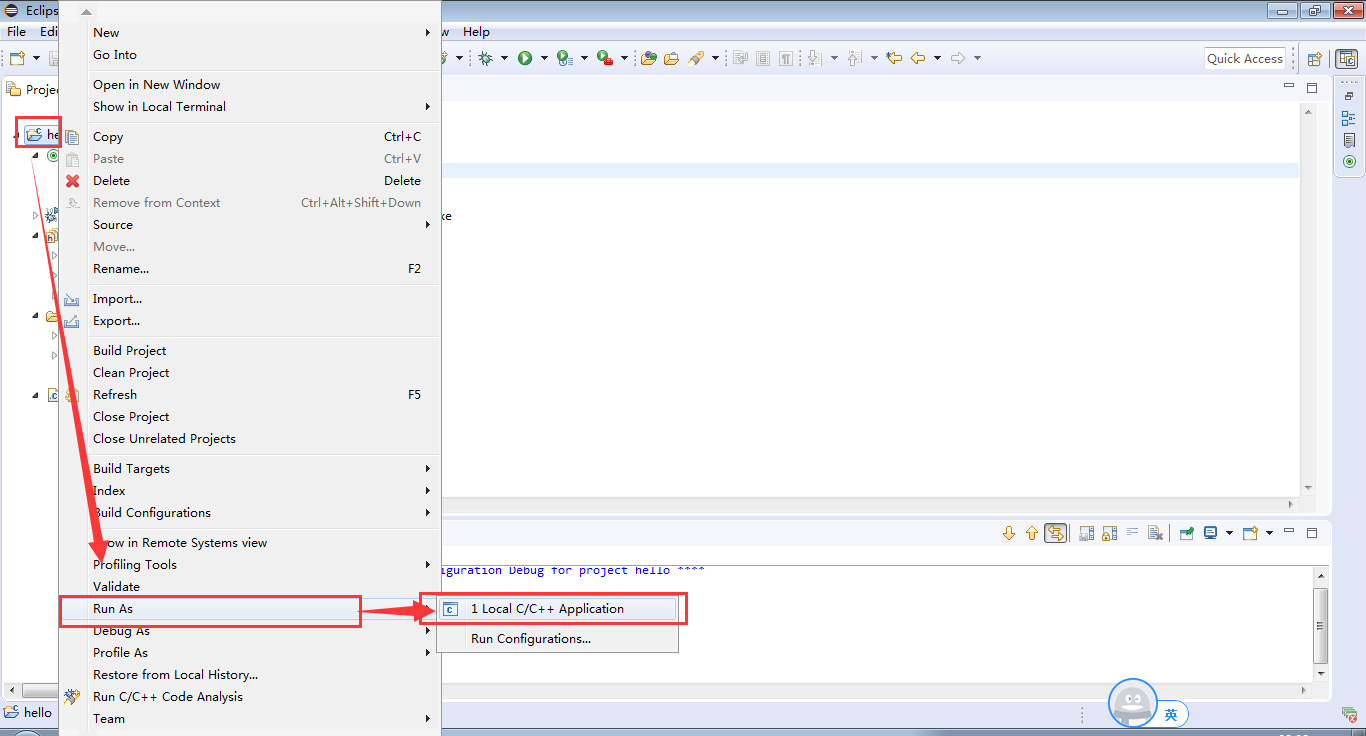Open the C/C++ perspective icon top right

coord(1346,58)
